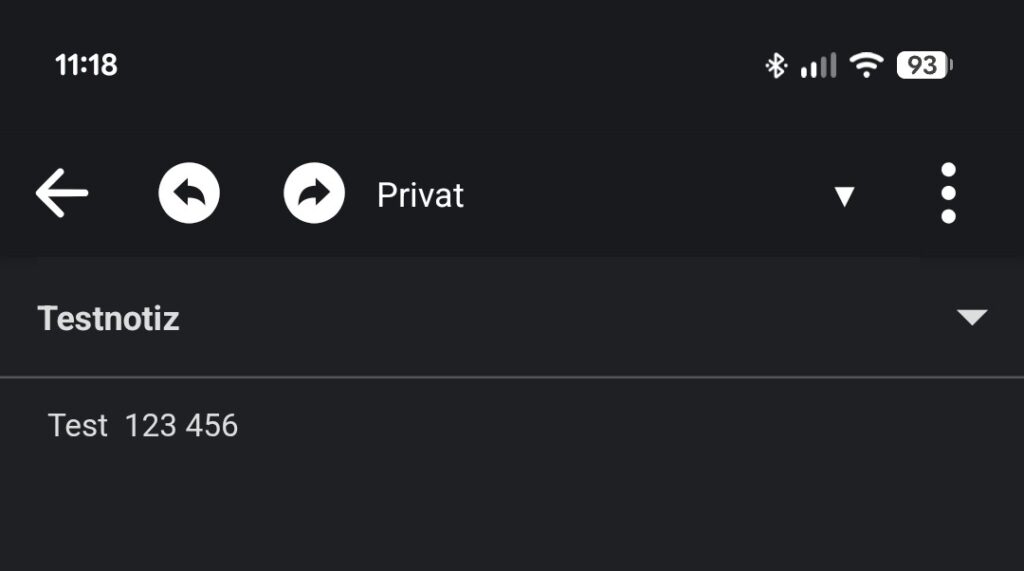Tap the Wi-Fi status icon
Screen dimensions: 1024x571
[866, 66]
